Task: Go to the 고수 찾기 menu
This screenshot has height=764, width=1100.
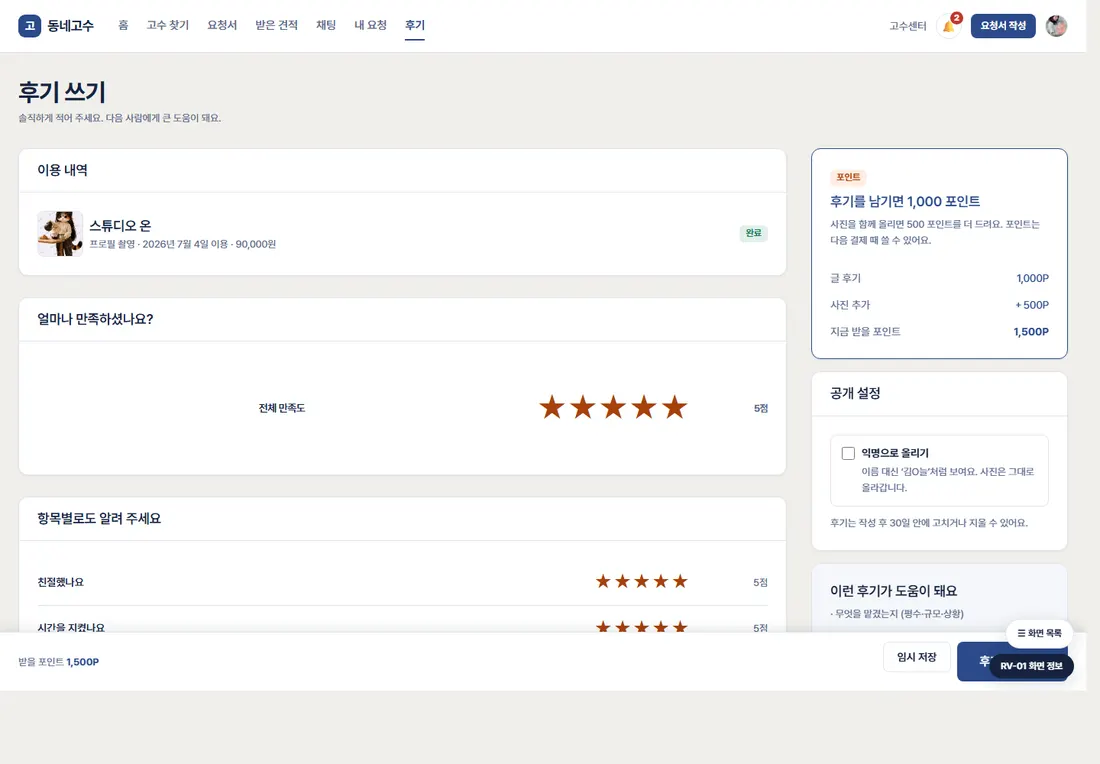Action: 168,25
